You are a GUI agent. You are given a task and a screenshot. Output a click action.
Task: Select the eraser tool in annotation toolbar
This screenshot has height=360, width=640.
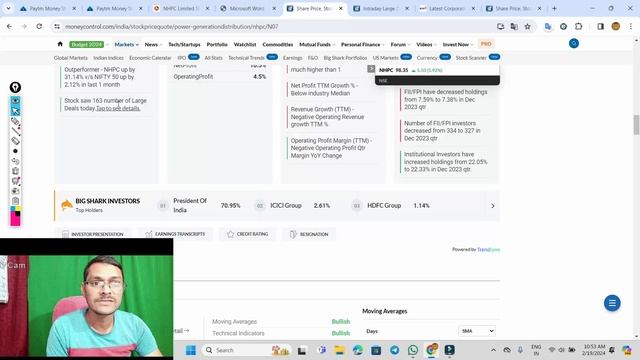pyautogui.click(x=16, y=141)
